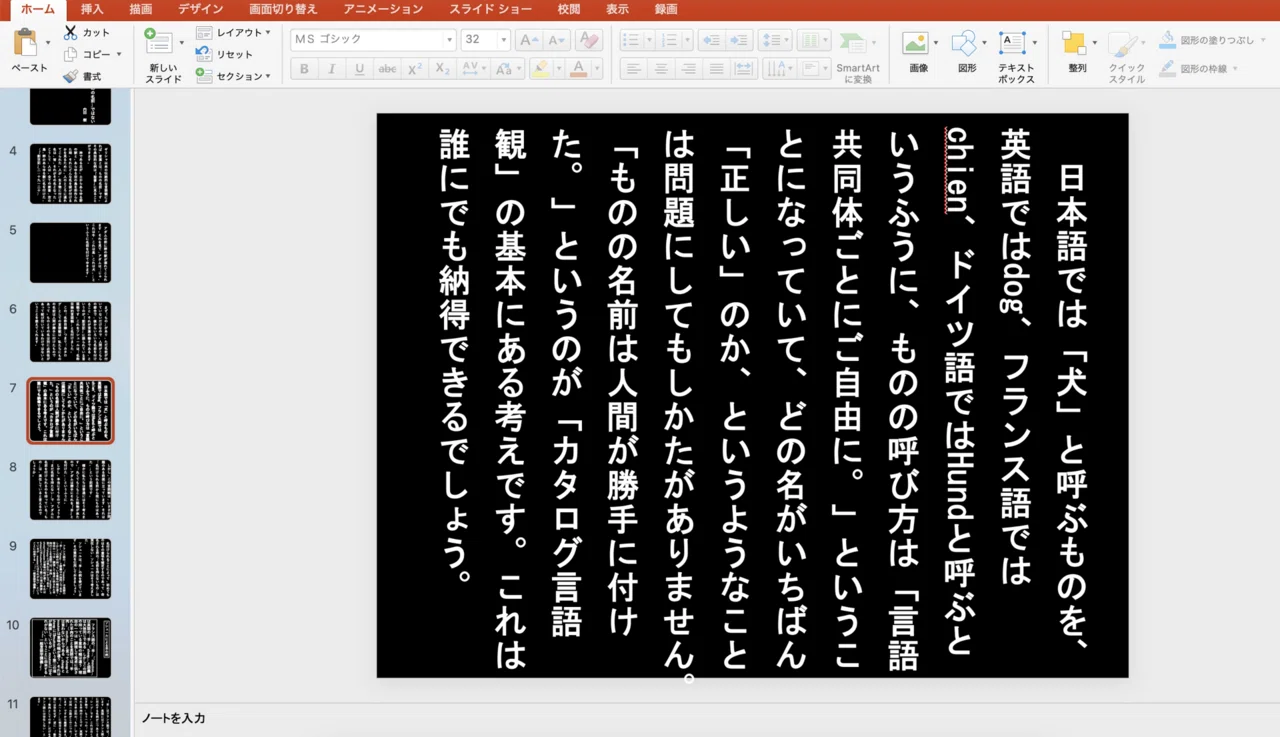
Task: Click the text highlight color swatch
Action: coord(540,69)
